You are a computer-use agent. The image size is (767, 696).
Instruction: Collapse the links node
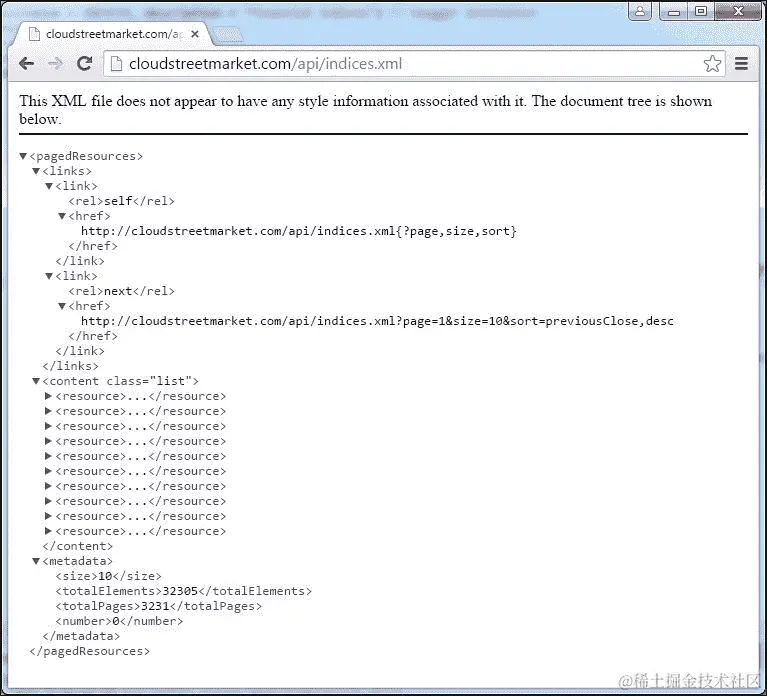pyautogui.click(x=36, y=171)
